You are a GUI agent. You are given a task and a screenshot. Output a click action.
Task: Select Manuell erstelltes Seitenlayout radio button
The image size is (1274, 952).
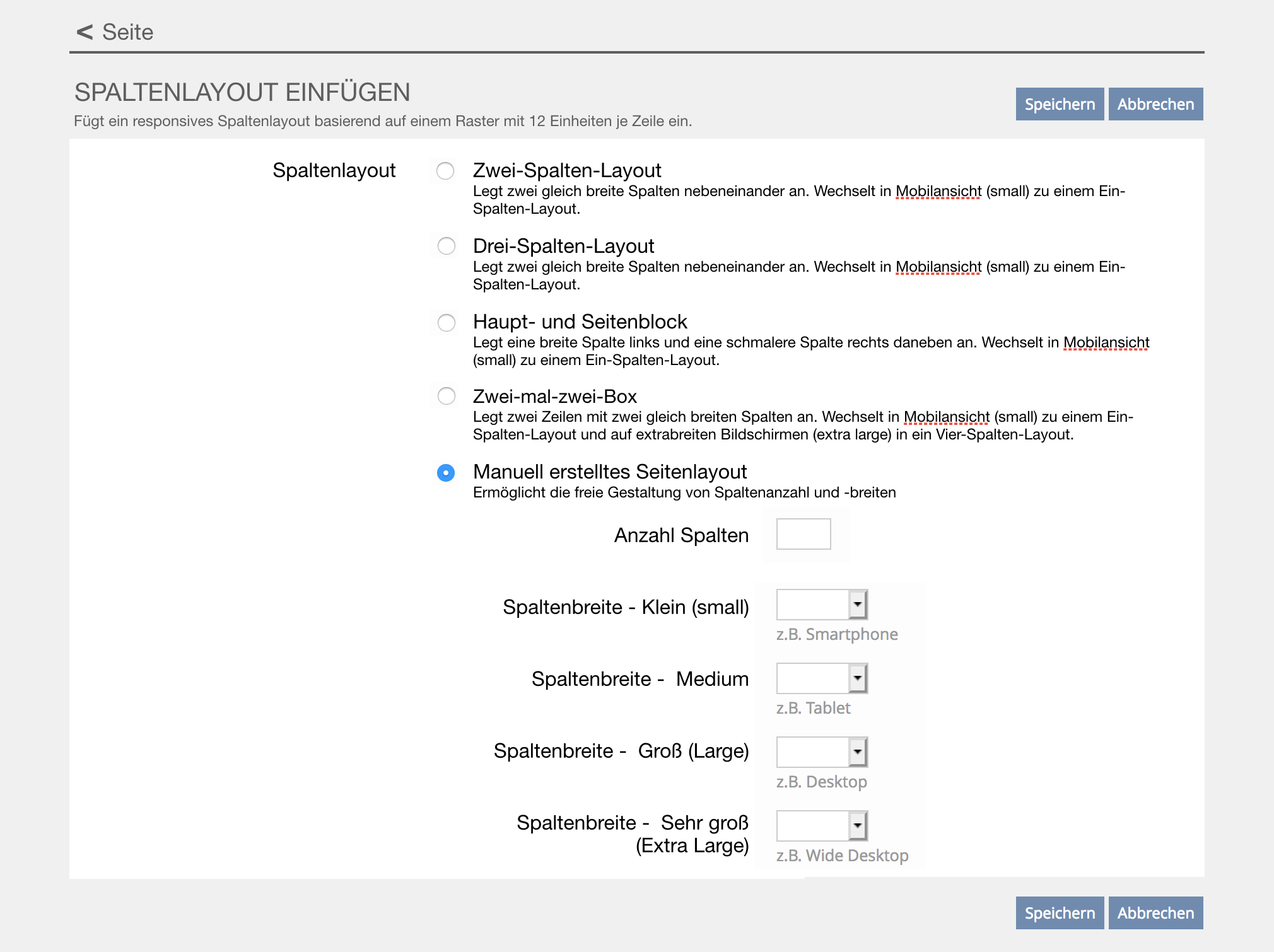446,473
